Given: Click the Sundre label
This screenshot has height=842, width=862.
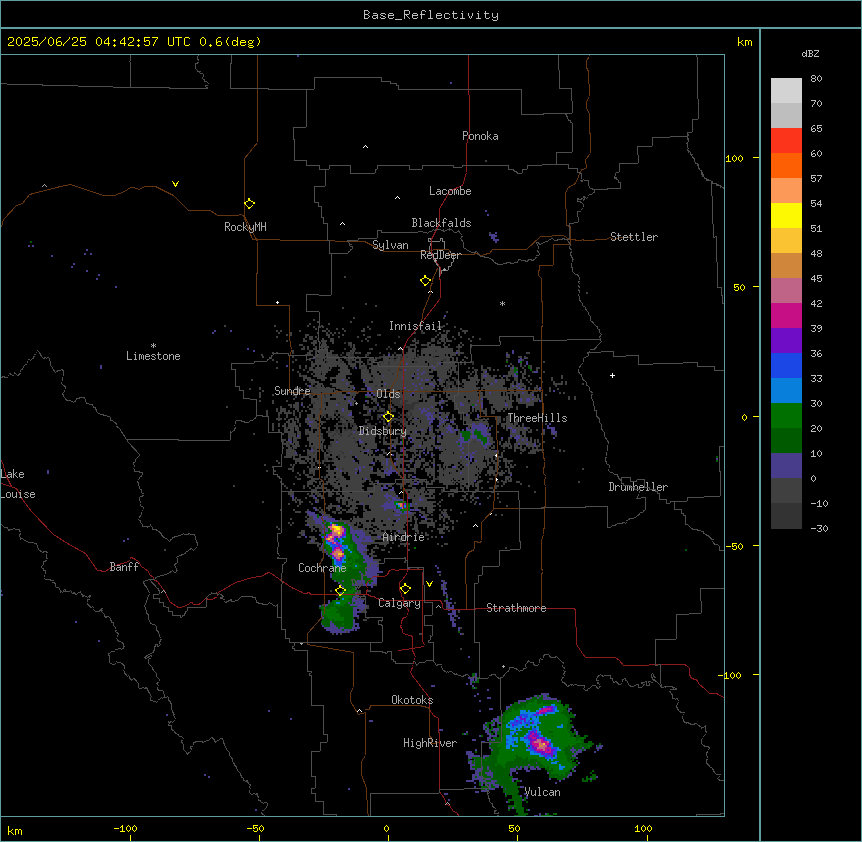Looking at the screenshot, I should 292,391.
